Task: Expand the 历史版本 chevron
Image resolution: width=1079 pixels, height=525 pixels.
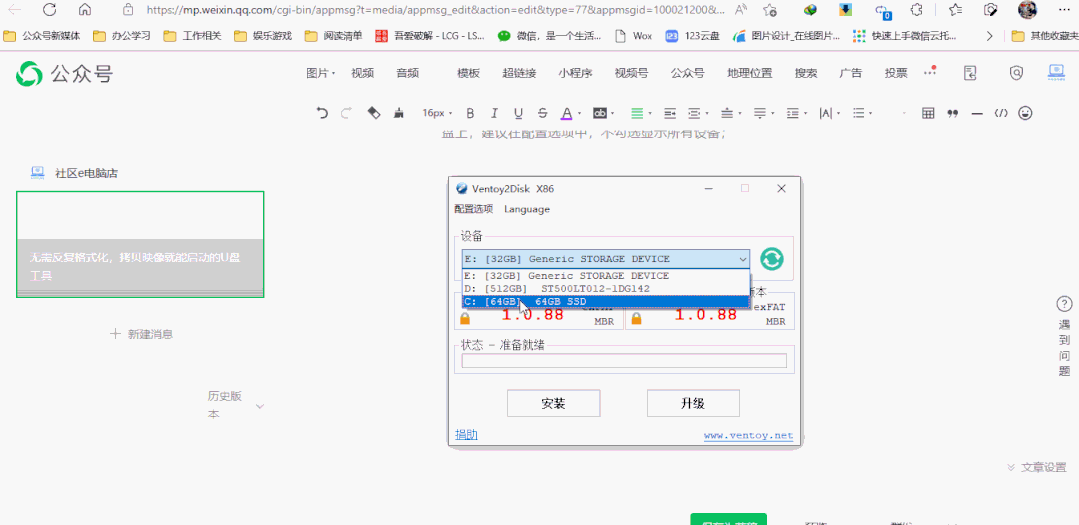Action: click(x=260, y=407)
